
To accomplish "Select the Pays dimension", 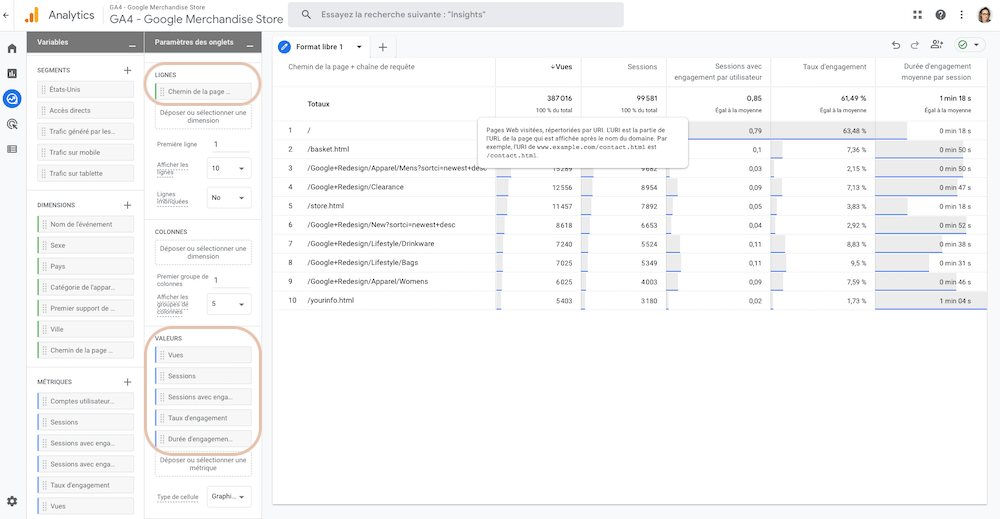I will coord(85,267).
